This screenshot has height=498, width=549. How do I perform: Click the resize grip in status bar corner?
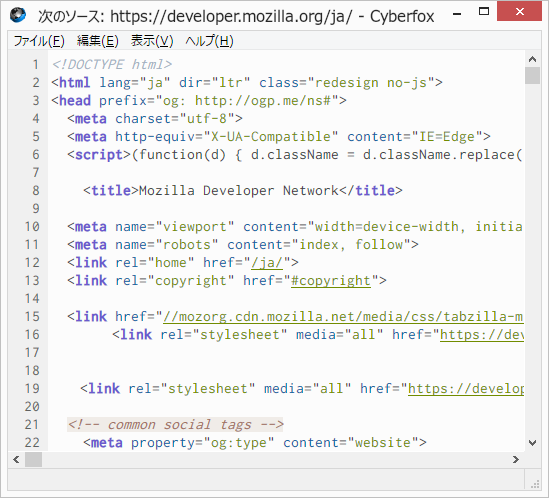pos(535,485)
